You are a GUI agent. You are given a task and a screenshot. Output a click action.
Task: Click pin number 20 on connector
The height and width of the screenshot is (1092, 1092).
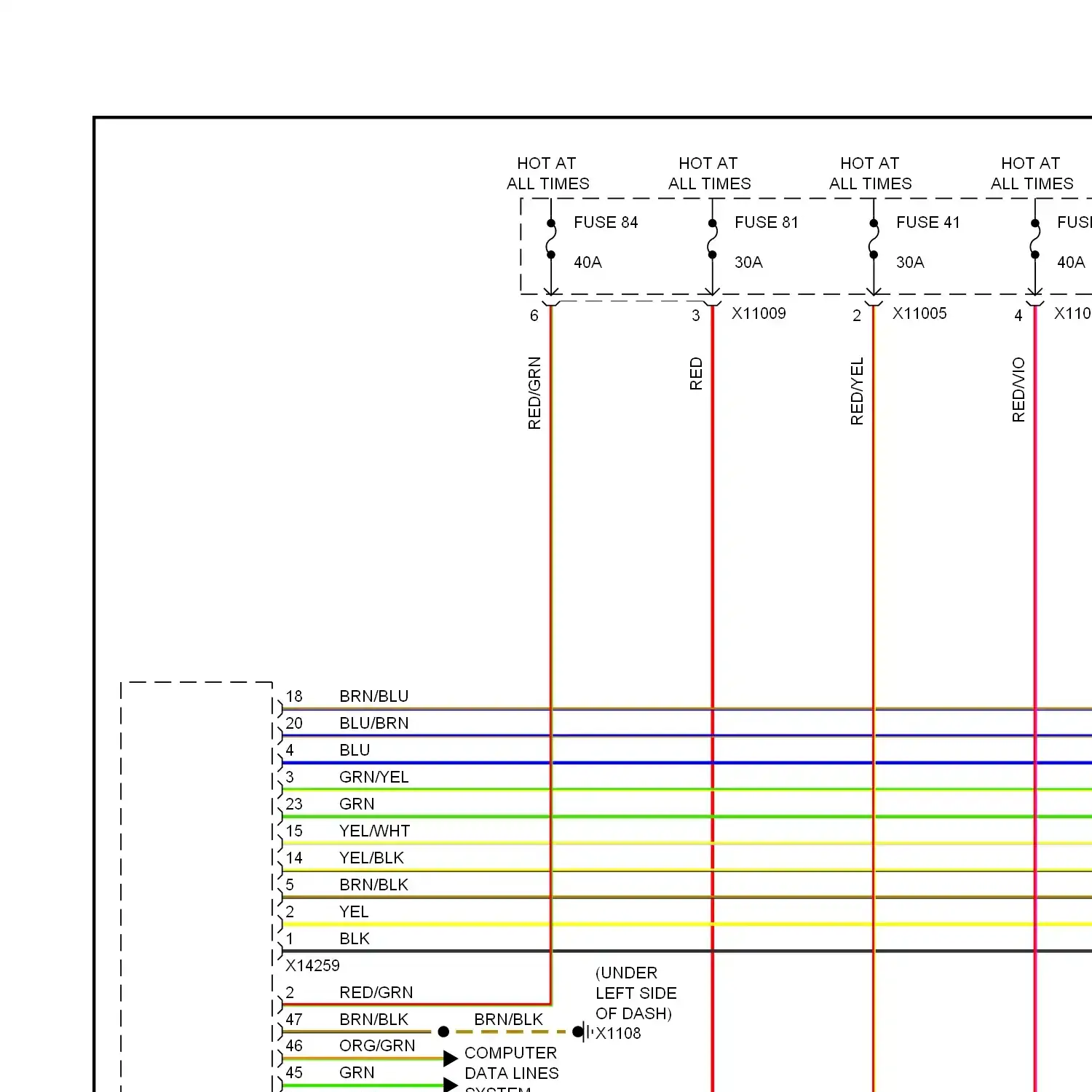click(294, 723)
